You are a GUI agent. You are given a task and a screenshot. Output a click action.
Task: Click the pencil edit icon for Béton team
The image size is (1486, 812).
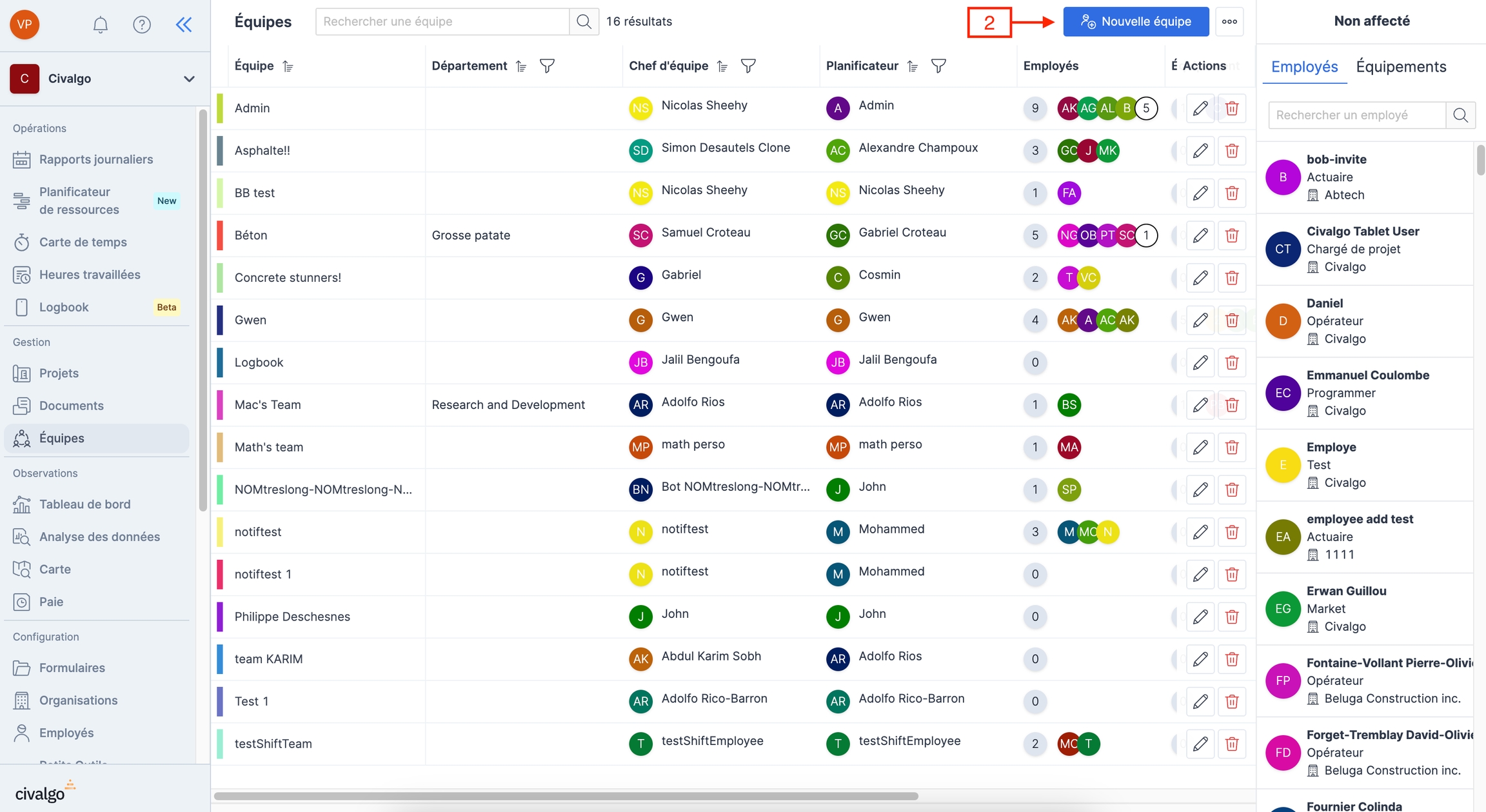tap(1200, 235)
